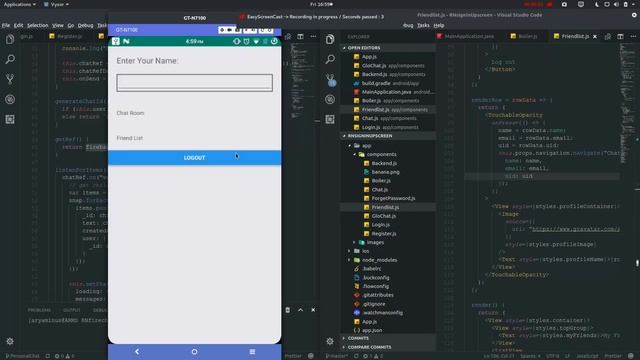Expand the ios folder
640x360 pixels.
[x=365, y=251]
